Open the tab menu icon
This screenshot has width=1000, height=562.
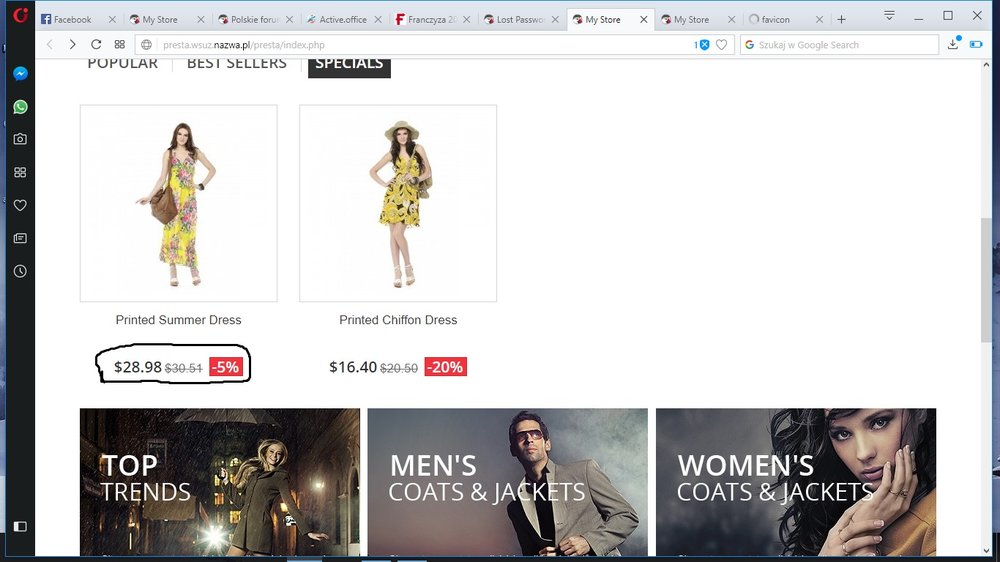889,15
